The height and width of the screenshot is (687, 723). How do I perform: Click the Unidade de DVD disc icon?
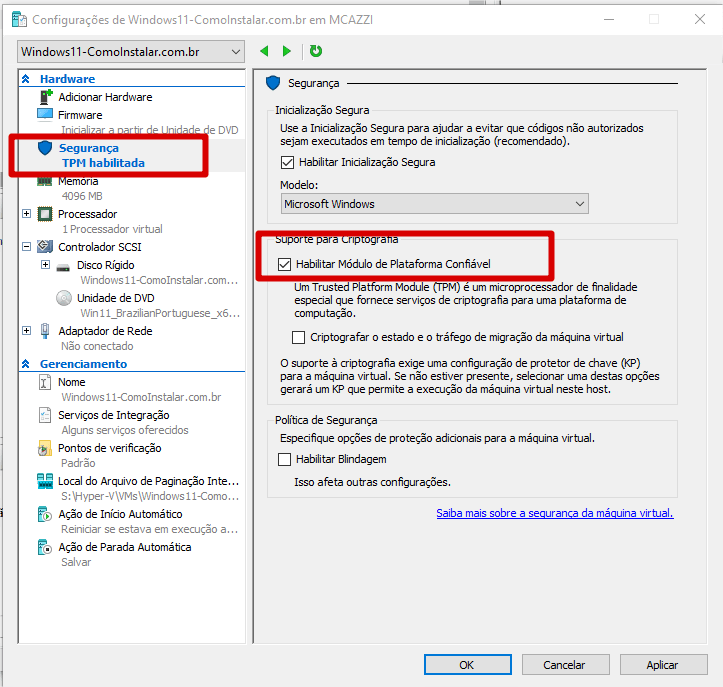pyautogui.click(x=64, y=298)
